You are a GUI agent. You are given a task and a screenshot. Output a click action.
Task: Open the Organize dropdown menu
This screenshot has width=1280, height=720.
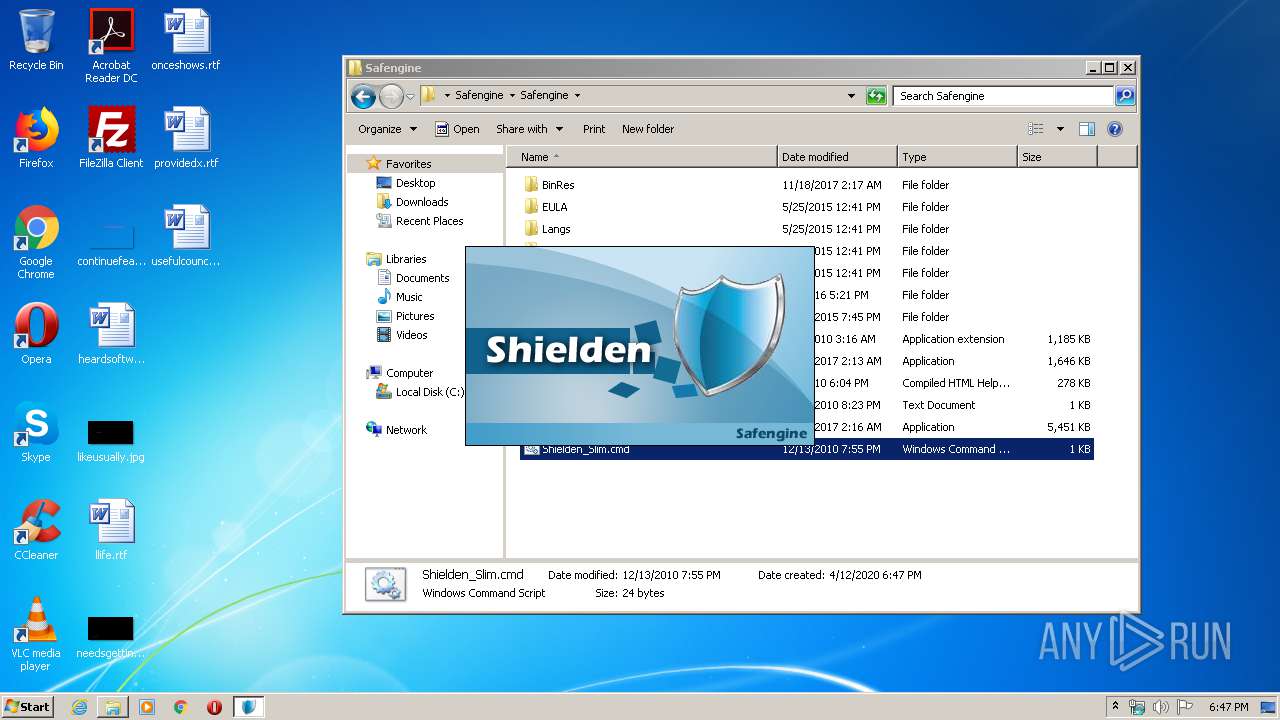click(387, 129)
